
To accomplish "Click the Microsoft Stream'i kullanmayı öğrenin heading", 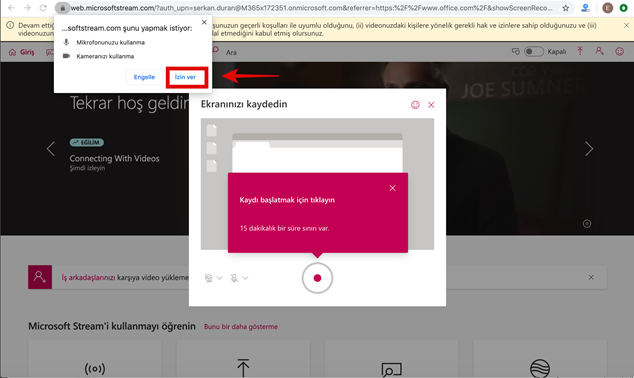I will click(x=112, y=326).
